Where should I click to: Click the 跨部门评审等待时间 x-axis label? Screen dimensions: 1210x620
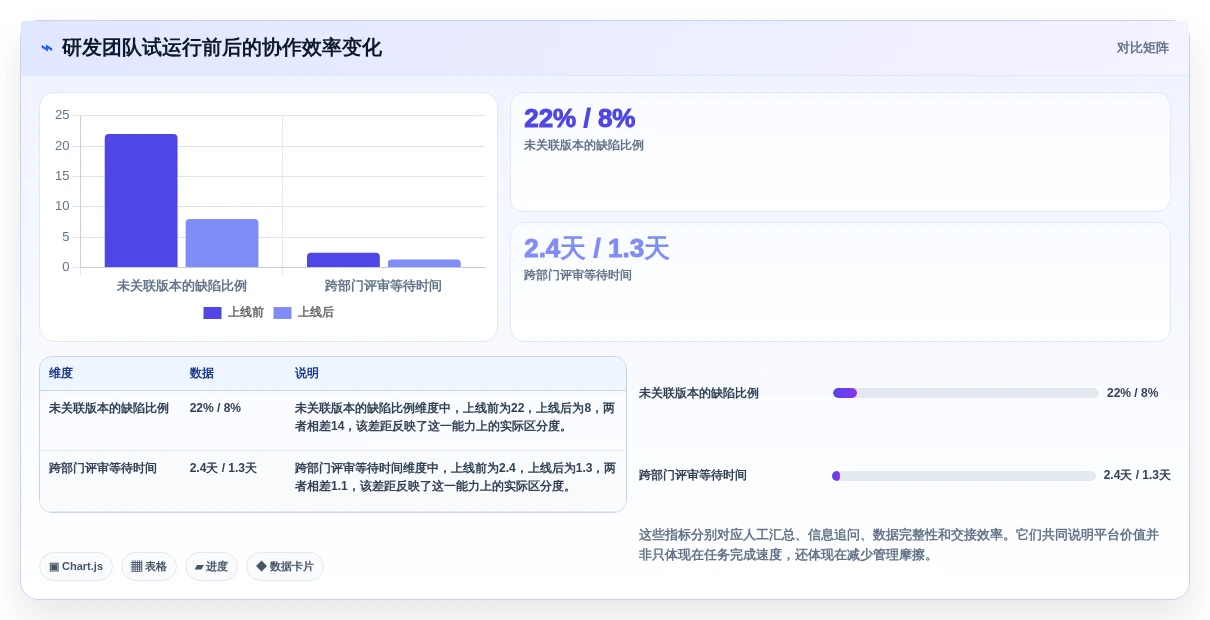pyautogui.click(x=383, y=285)
